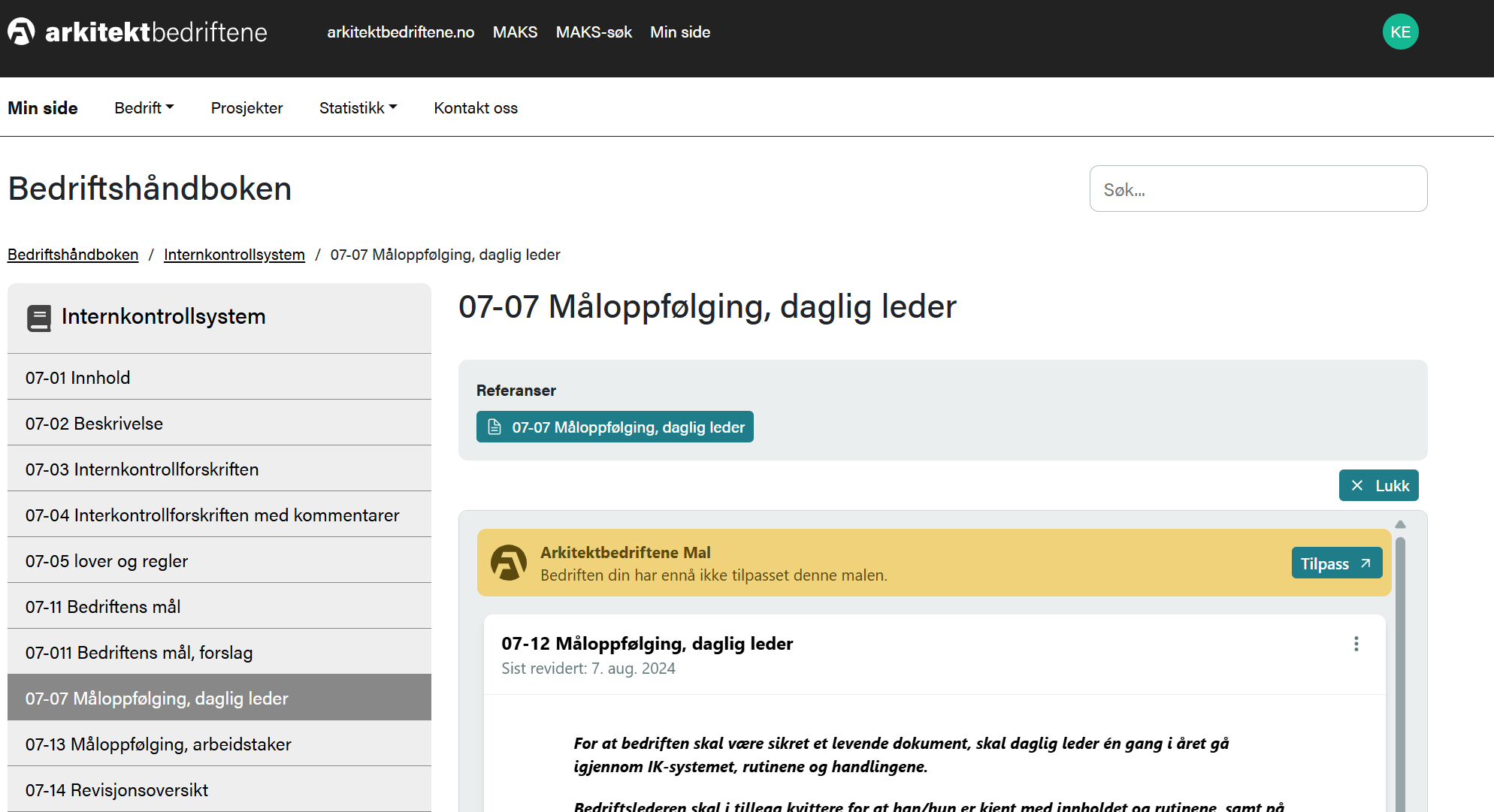Follow the Bedriftshåndboken breadcrumb link

click(x=73, y=255)
